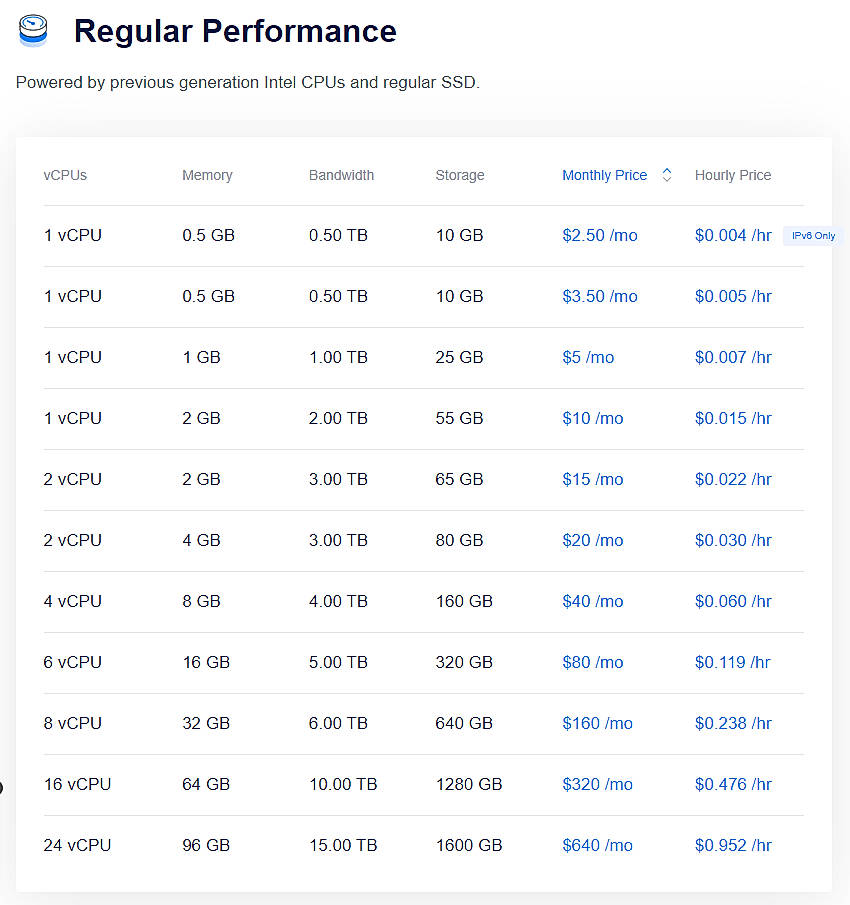Click the Hourly Price column header
Viewport: 850px width, 905px height.
point(733,175)
